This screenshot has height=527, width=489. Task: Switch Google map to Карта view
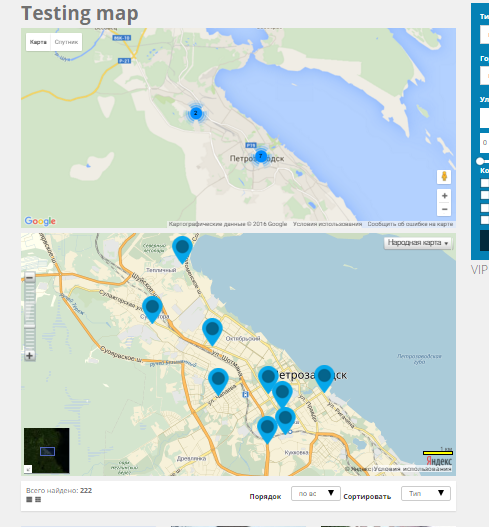(x=38, y=42)
